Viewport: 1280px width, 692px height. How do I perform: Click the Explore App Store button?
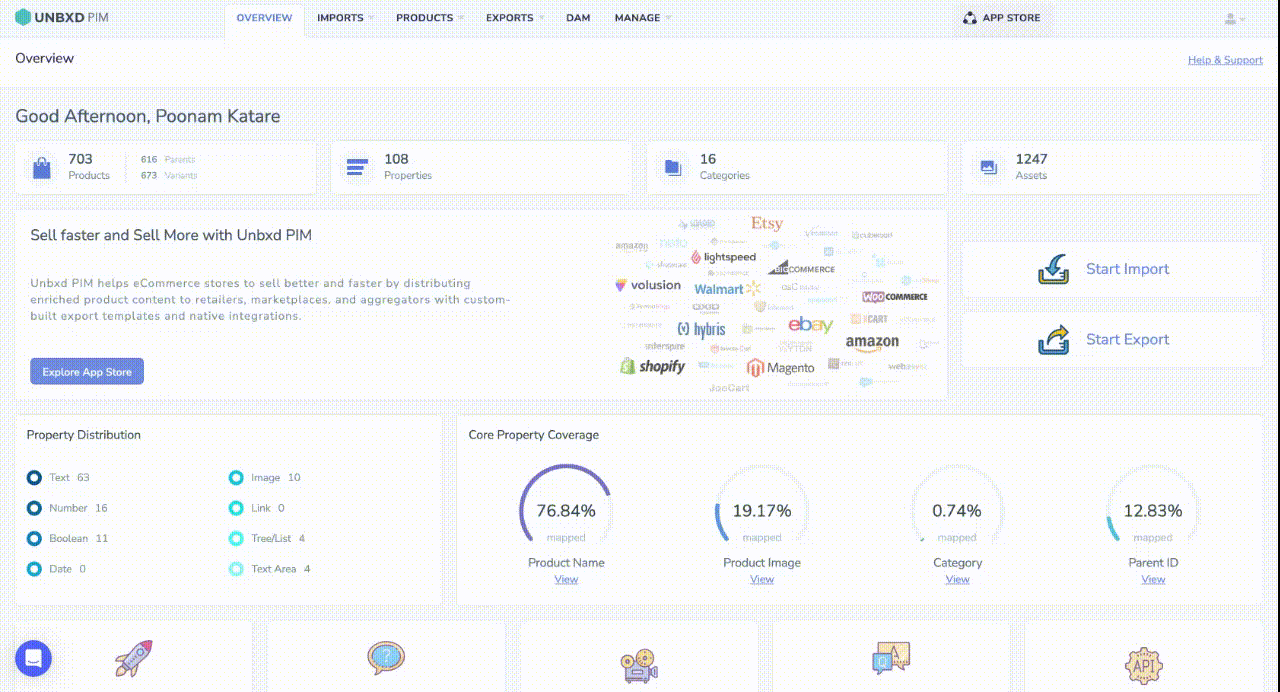87,372
